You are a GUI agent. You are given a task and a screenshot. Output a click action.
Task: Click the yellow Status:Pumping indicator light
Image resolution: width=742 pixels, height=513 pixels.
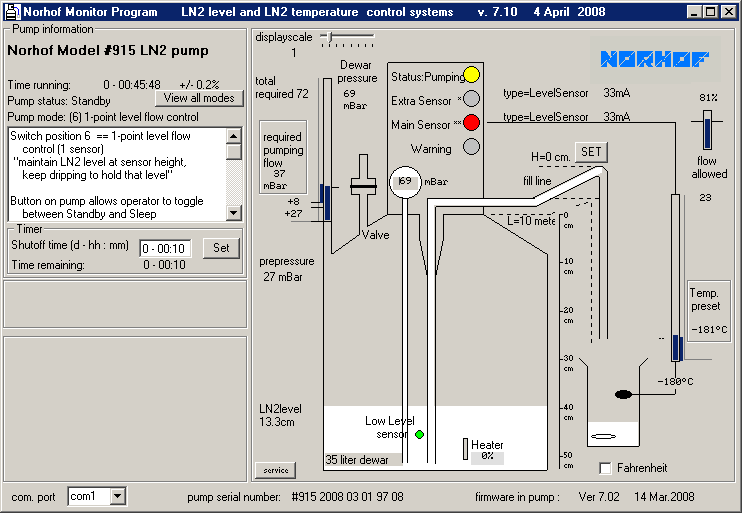tap(472, 75)
